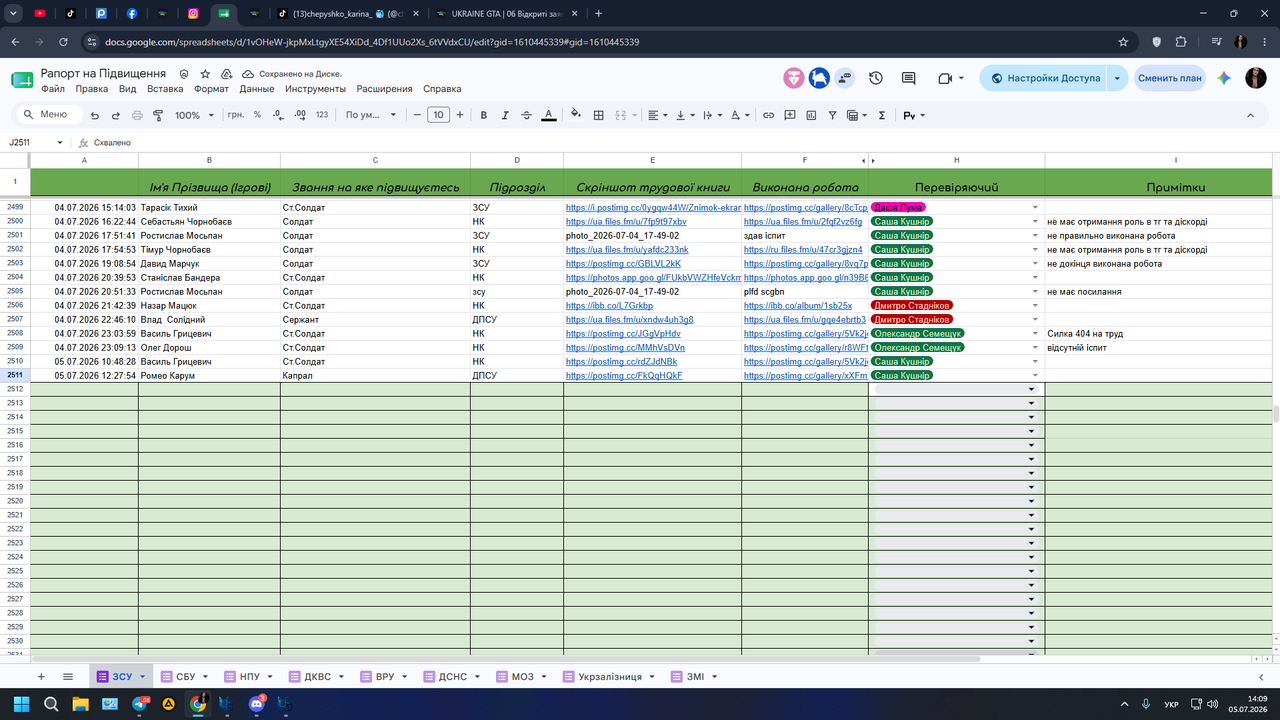Star the document Рапорт на Підвищення
Image resolution: width=1280 pixels, height=720 pixels.
click(x=205, y=74)
